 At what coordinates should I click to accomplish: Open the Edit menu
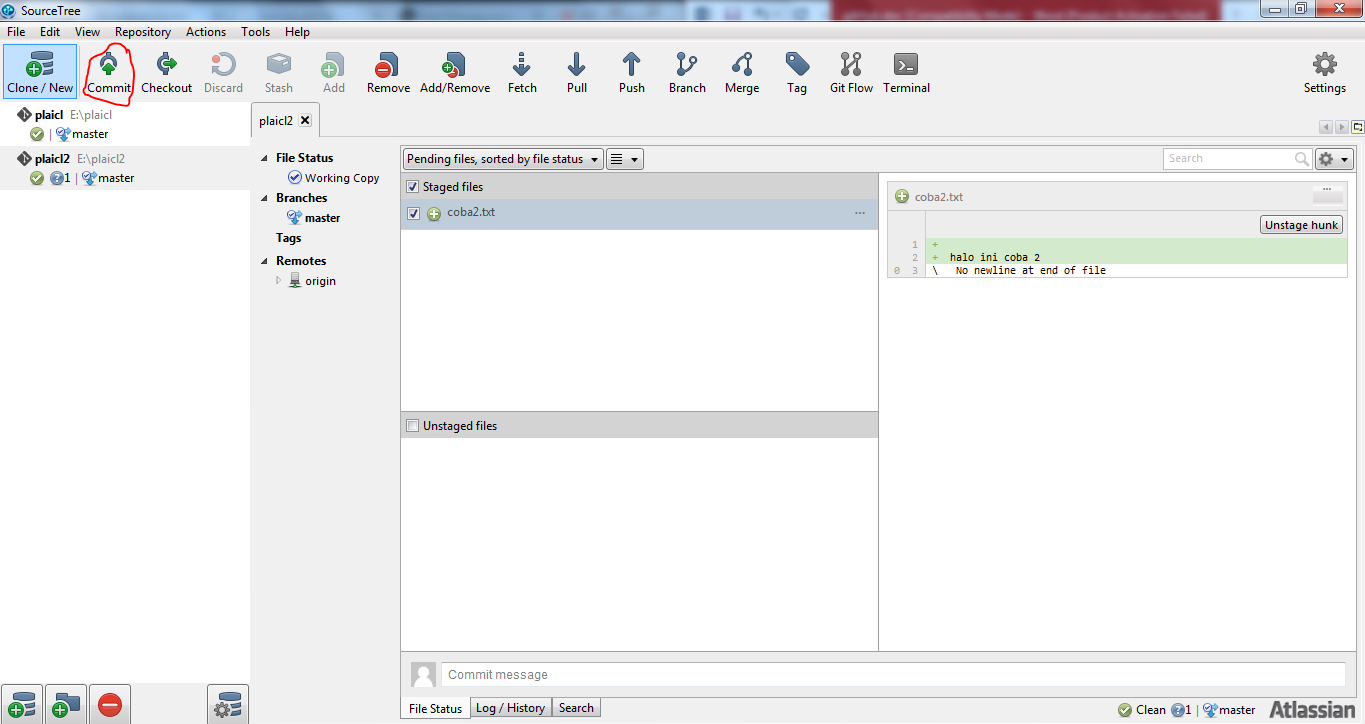50,32
